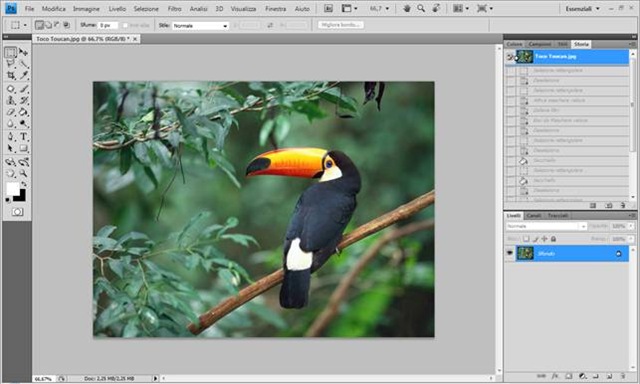Click the Launch Bridge icon in application bar
Viewport: 640px width, 384px height.
click(x=328, y=8)
